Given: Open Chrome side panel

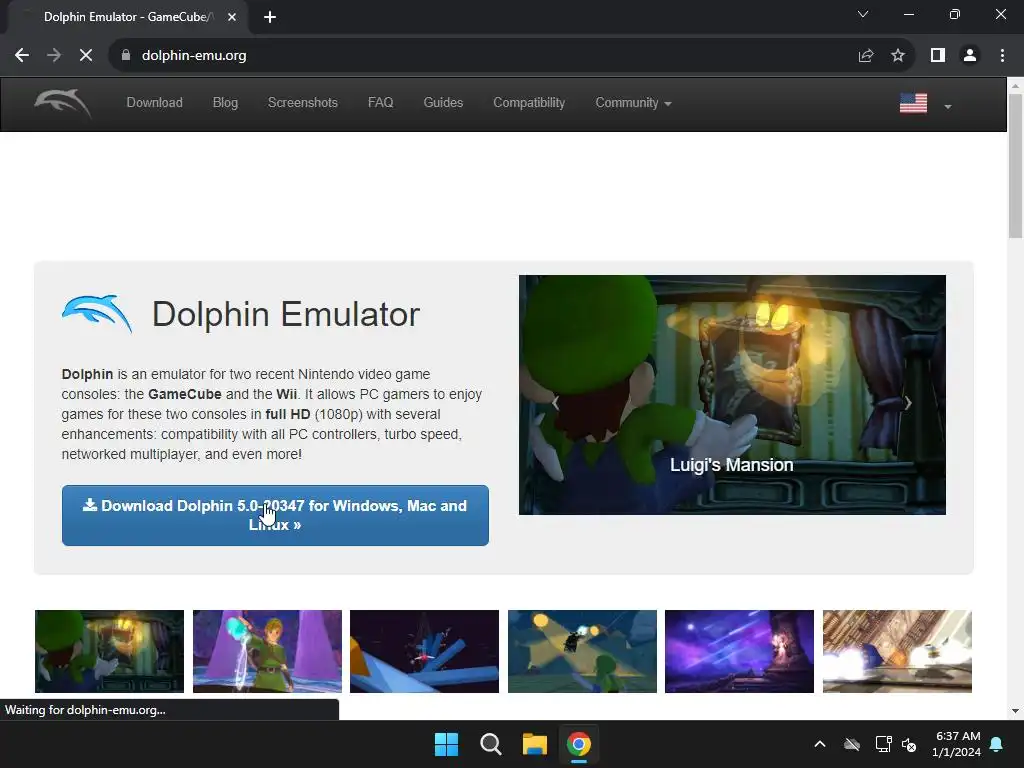Looking at the screenshot, I should (938, 56).
